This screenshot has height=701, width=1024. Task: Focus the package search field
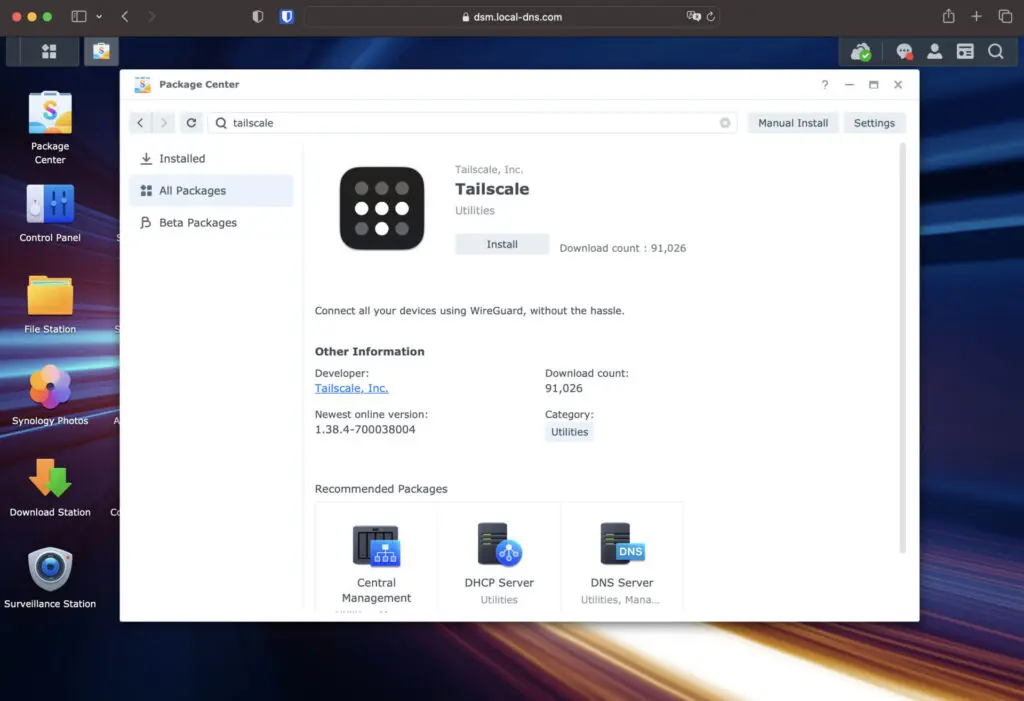pos(472,123)
